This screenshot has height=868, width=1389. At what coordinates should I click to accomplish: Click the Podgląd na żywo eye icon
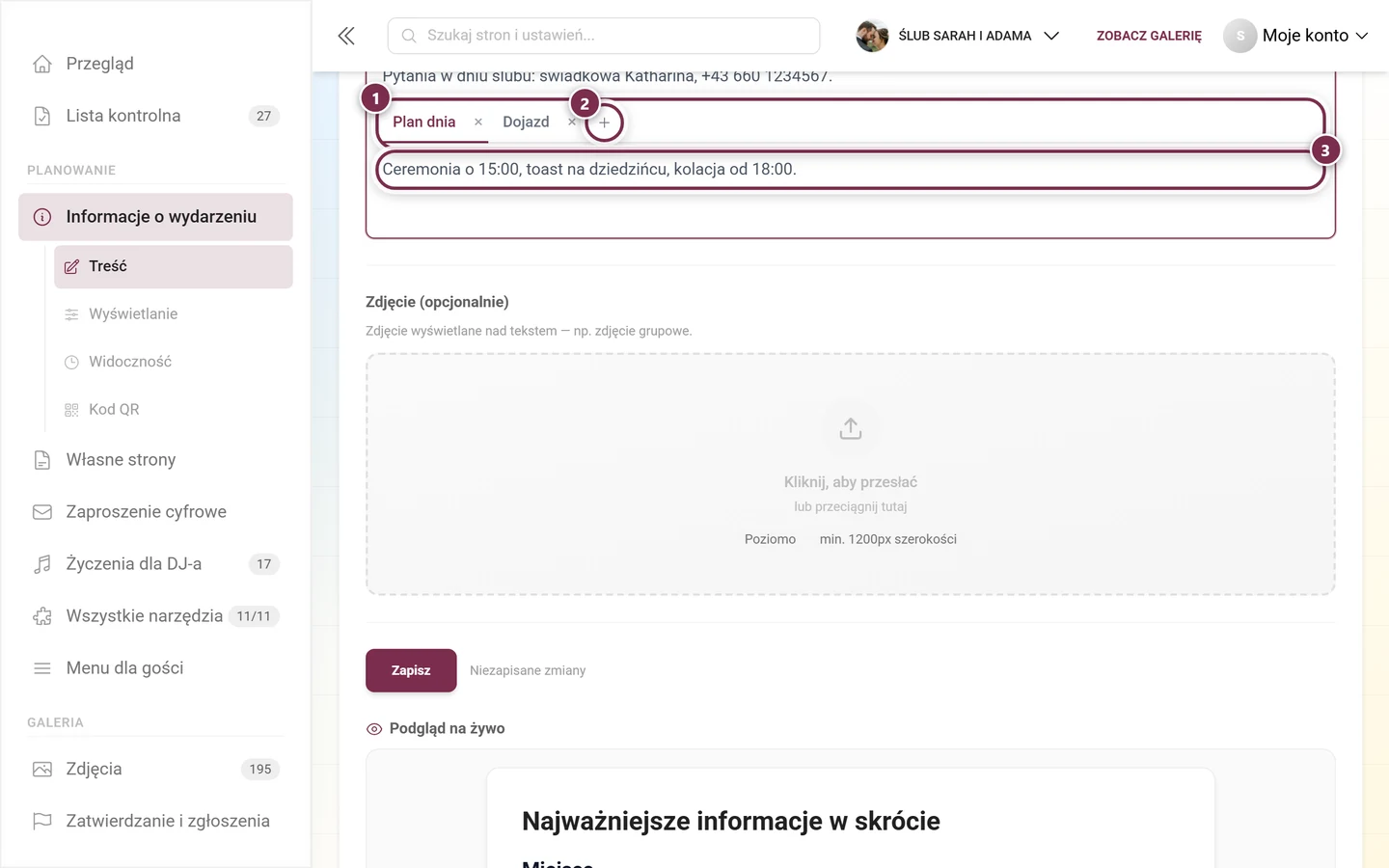point(374,729)
